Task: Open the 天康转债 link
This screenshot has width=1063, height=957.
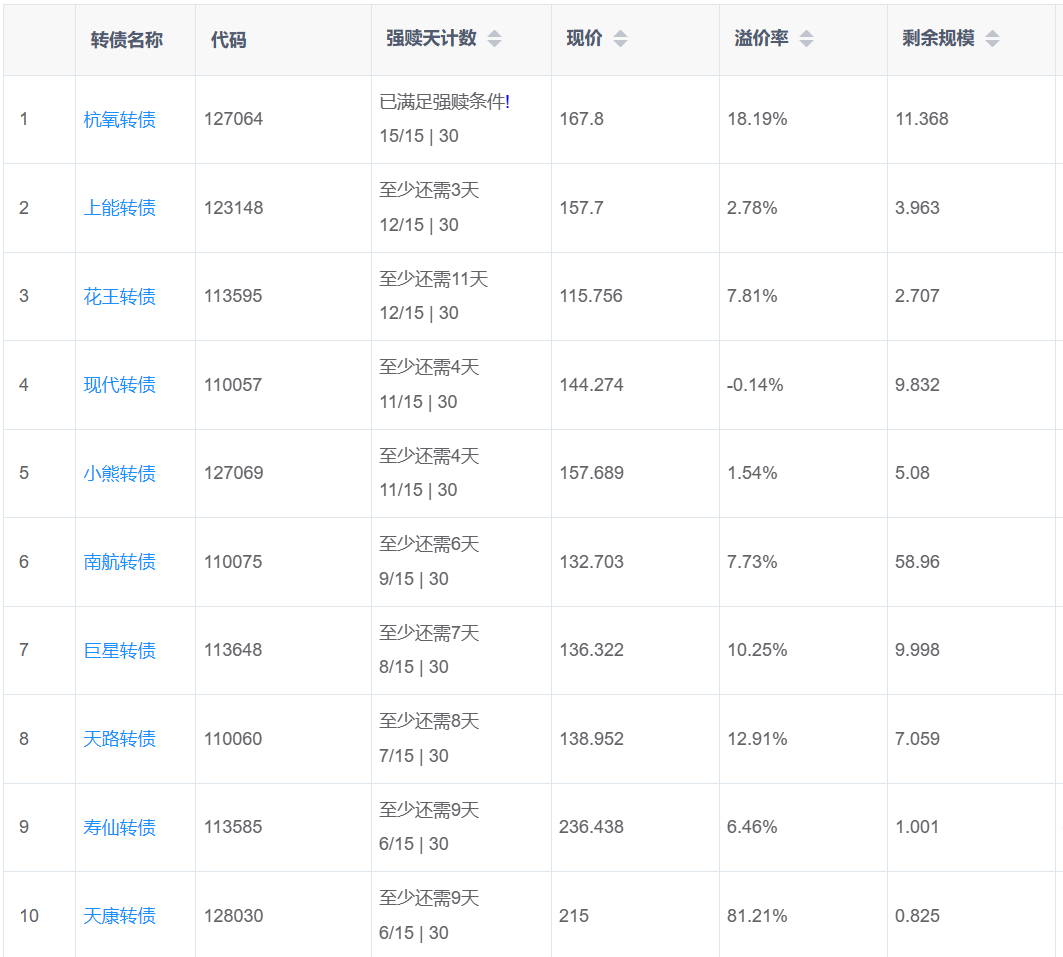Action: coord(120,916)
